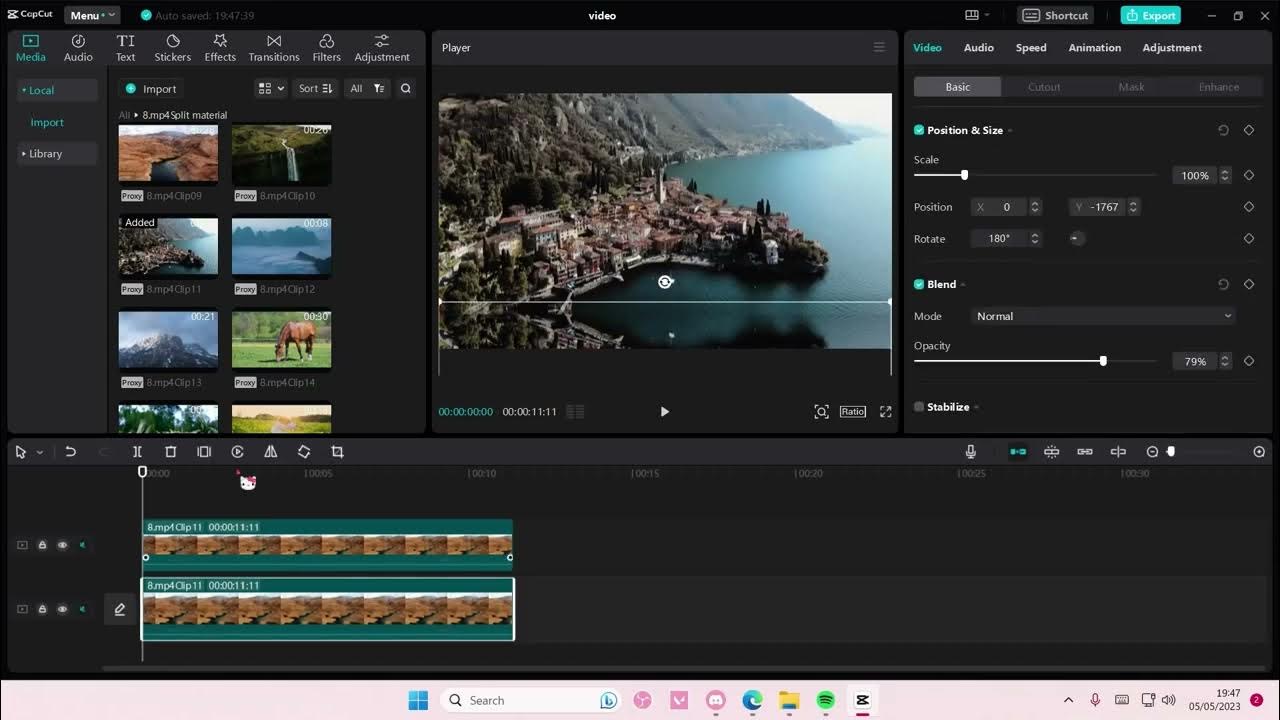Click the Scale slider handle

[x=964, y=175]
